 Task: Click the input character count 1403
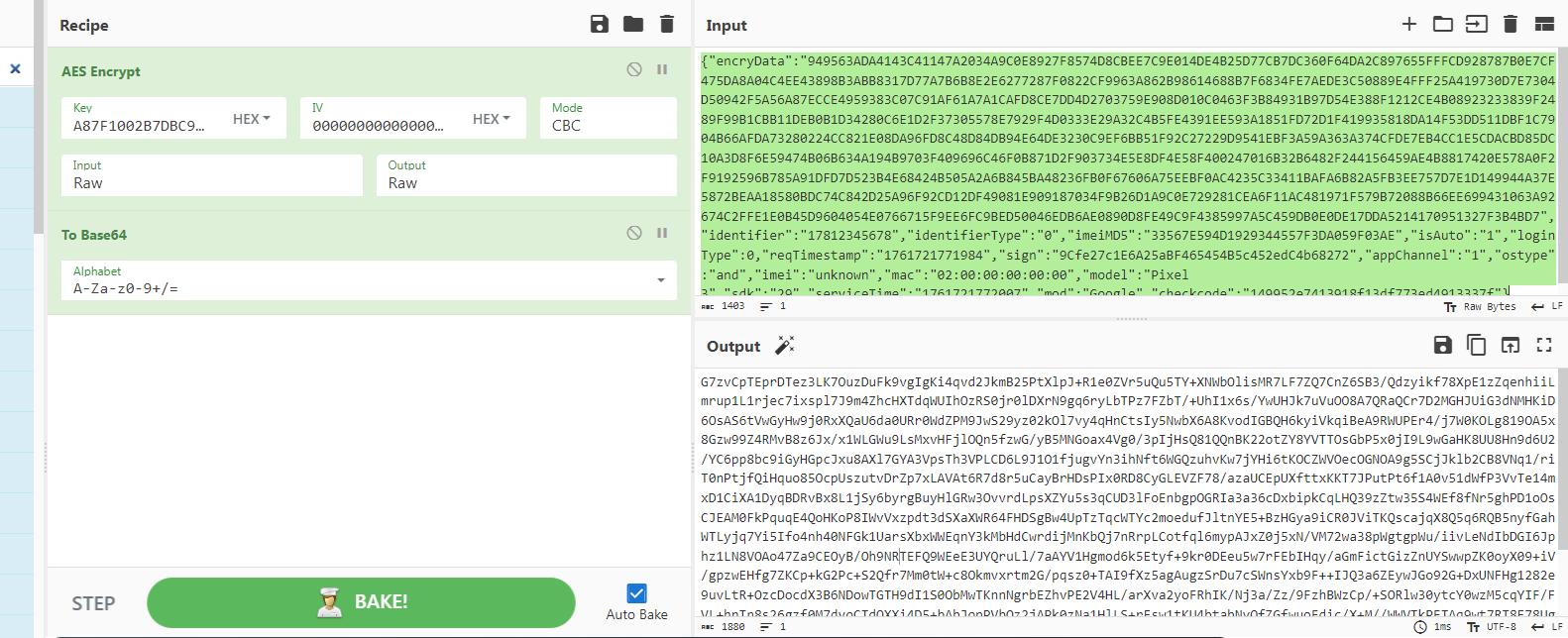click(x=724, y=306)
